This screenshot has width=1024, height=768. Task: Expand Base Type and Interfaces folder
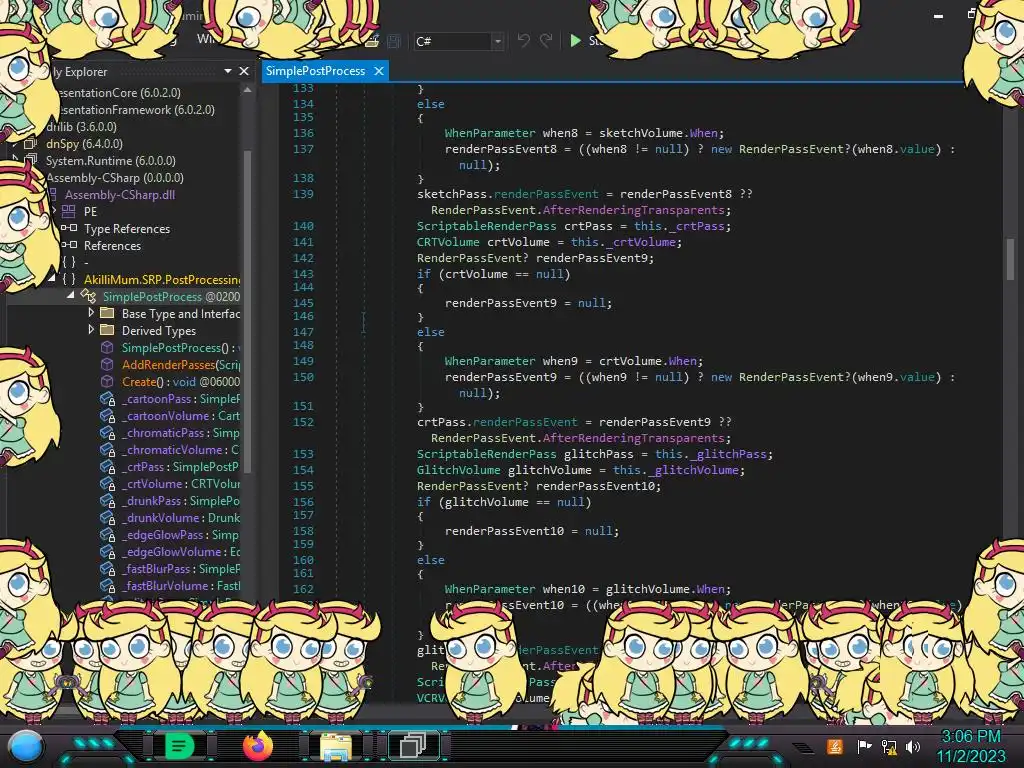tap(91, 313)
